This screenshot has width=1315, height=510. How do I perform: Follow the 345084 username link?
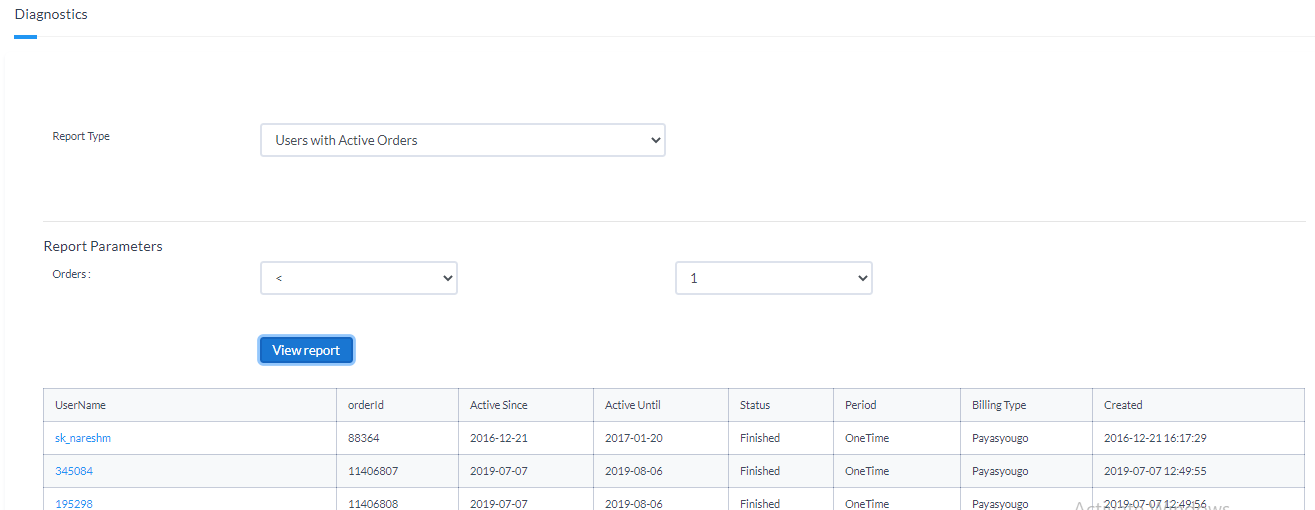tap(74, 471)
